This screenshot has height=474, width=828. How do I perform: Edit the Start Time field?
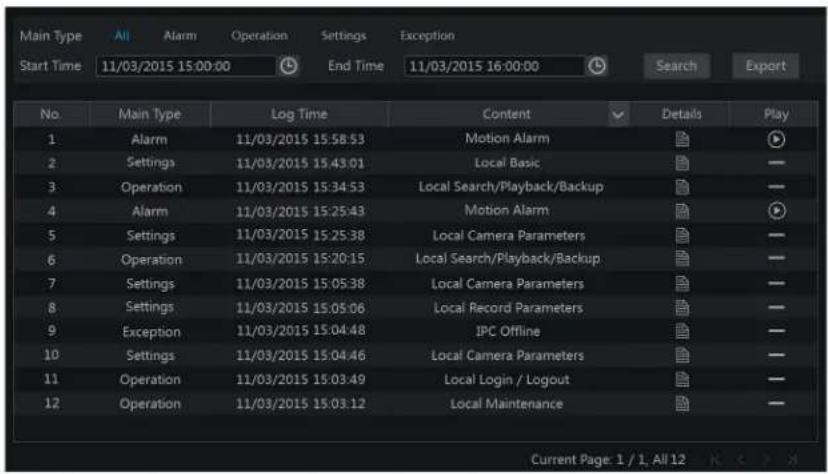(x=186, y=67)
